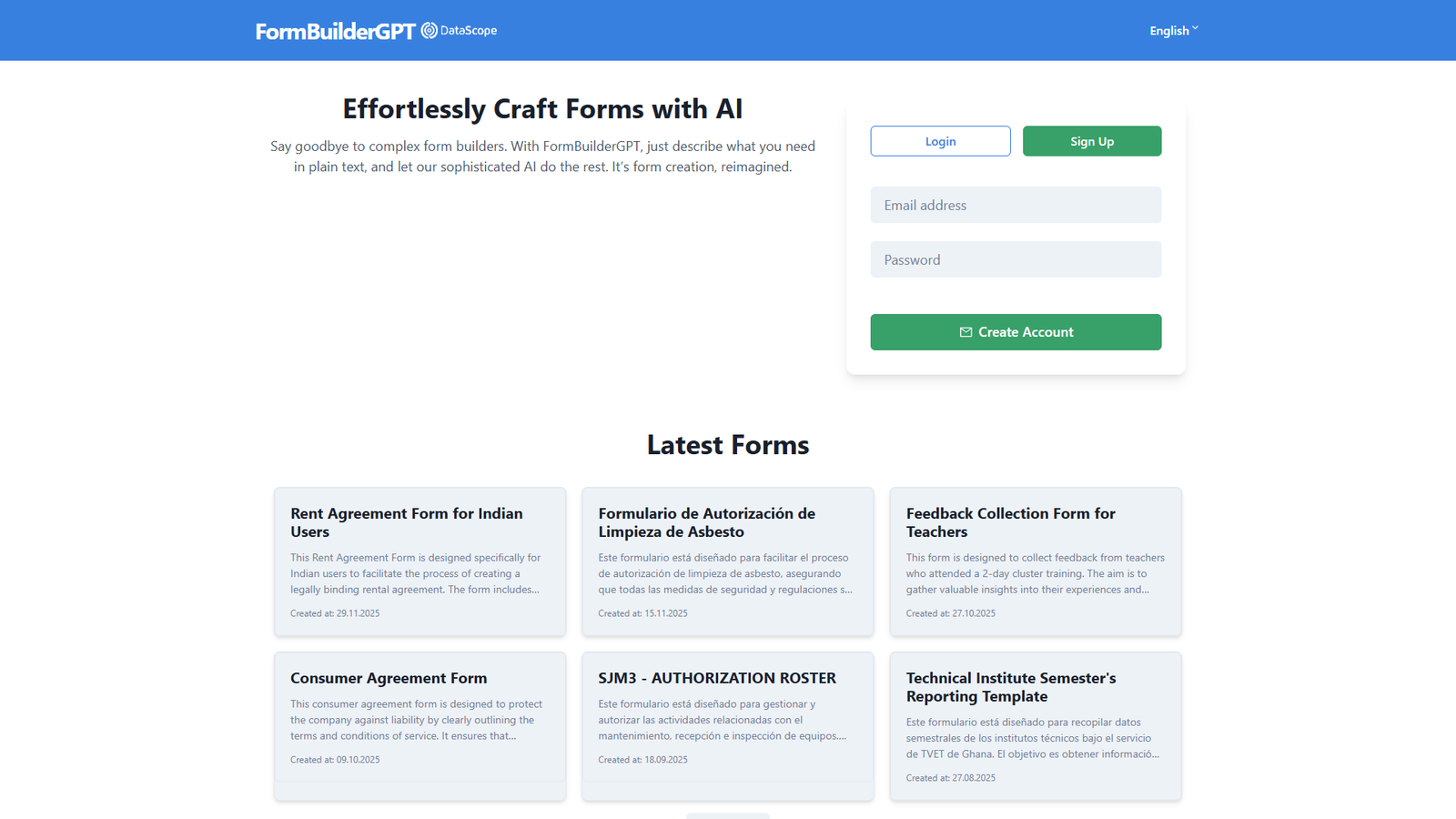Open Feedback Collection Form for Teachers card
1456x819 pixels.
coord(1036,561)
